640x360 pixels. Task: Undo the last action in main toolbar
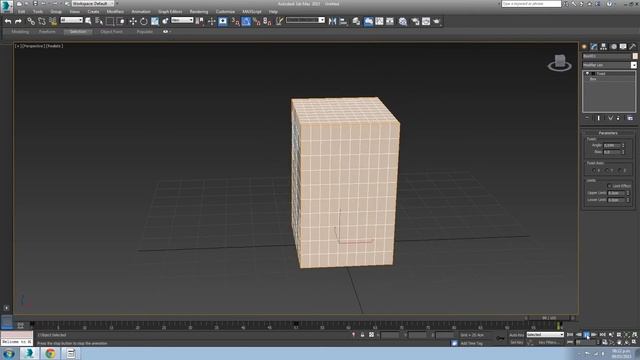pyautogui.click(x=8, y=21)
